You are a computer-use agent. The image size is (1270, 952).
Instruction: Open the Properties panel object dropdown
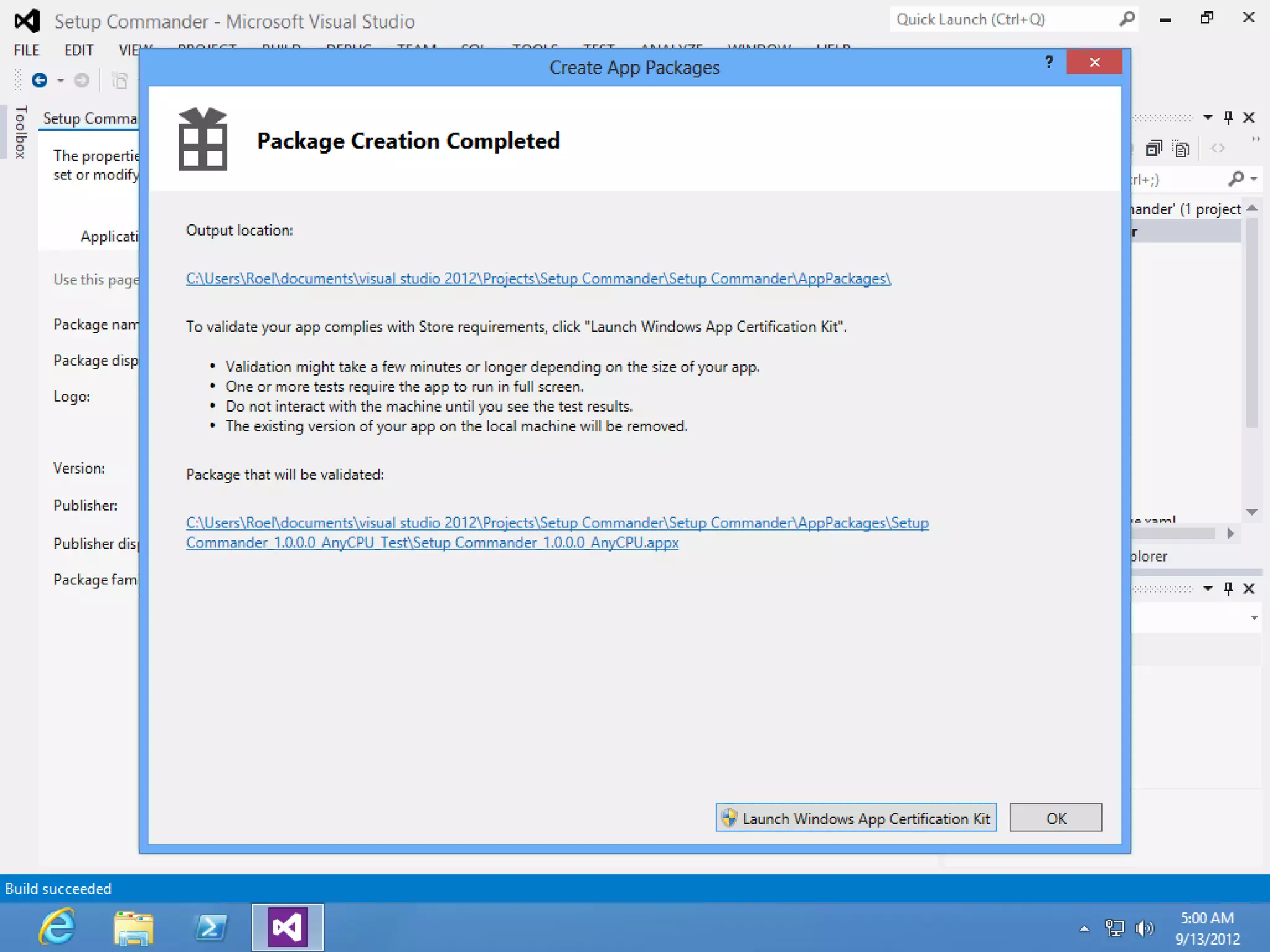coord(1254,617)
